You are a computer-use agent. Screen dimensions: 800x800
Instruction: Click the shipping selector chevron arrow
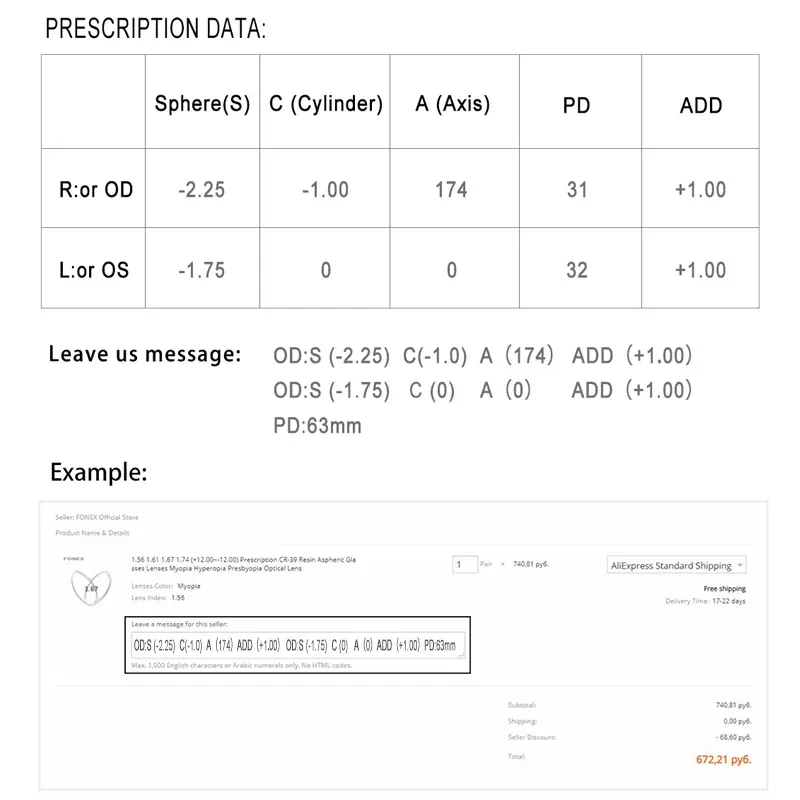pos(740,565)
